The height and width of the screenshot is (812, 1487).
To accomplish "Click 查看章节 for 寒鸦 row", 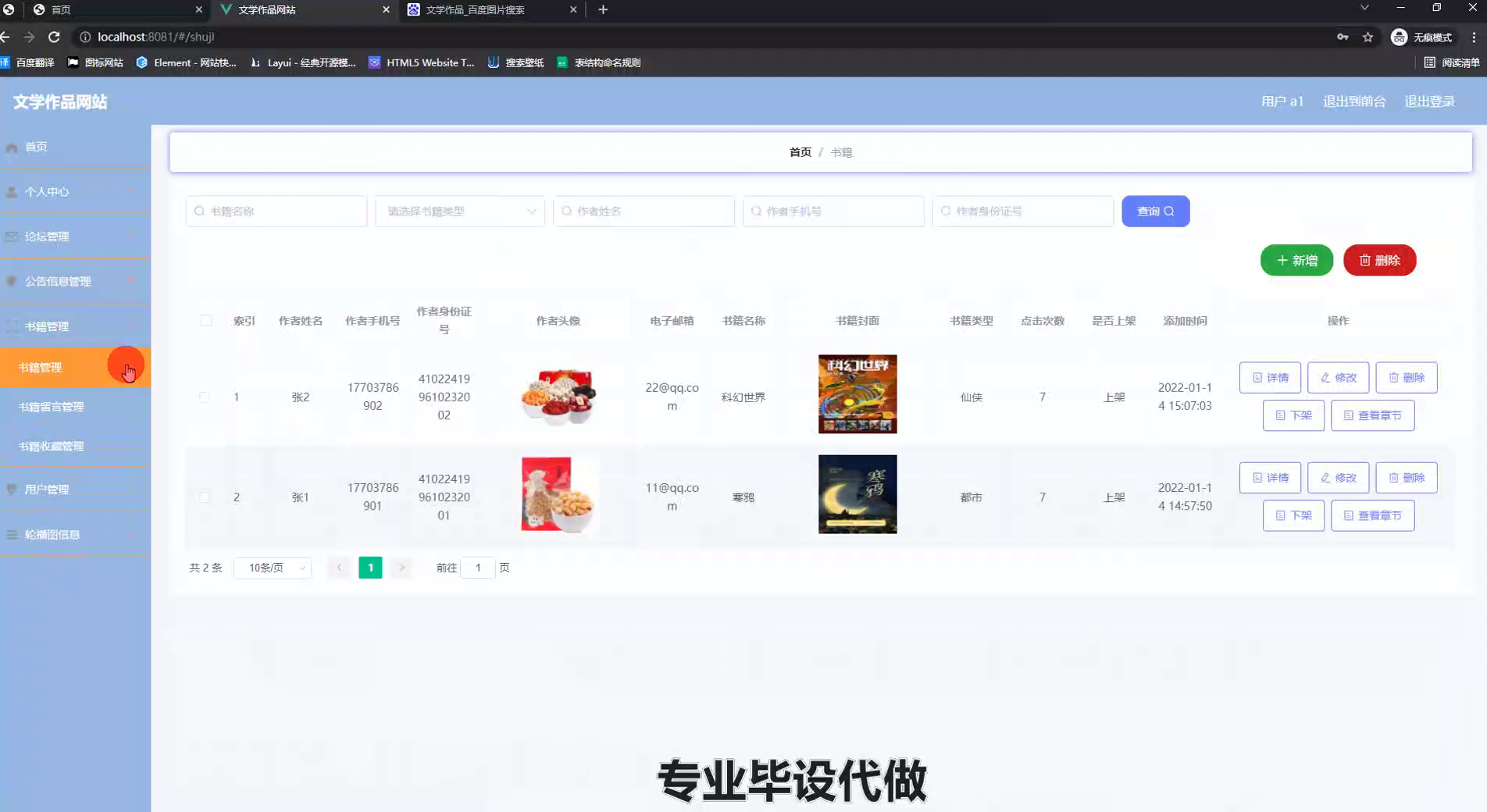I will tap(1372, 515).
